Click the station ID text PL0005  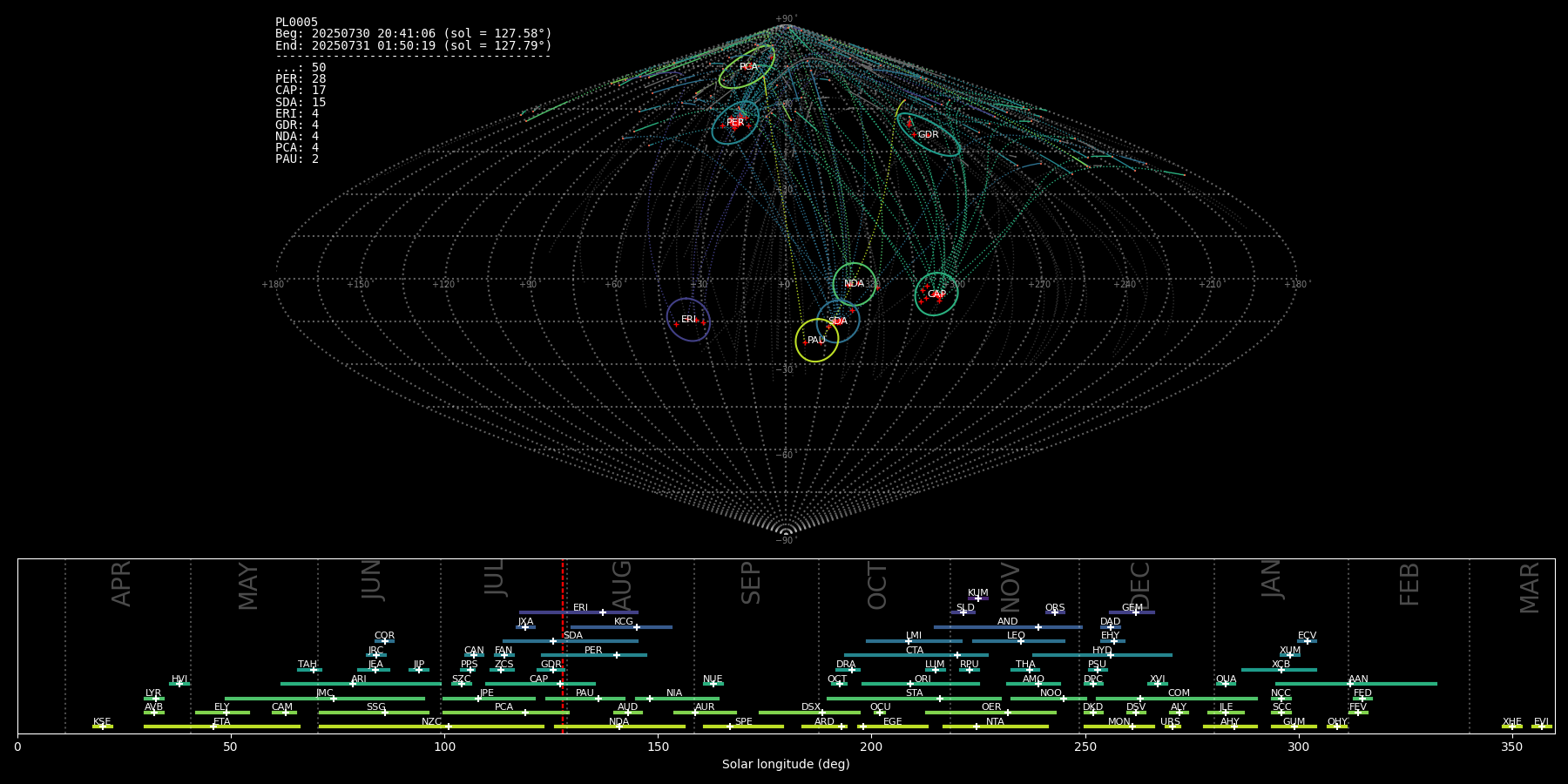pyautogui.click(x=297, y=23)
